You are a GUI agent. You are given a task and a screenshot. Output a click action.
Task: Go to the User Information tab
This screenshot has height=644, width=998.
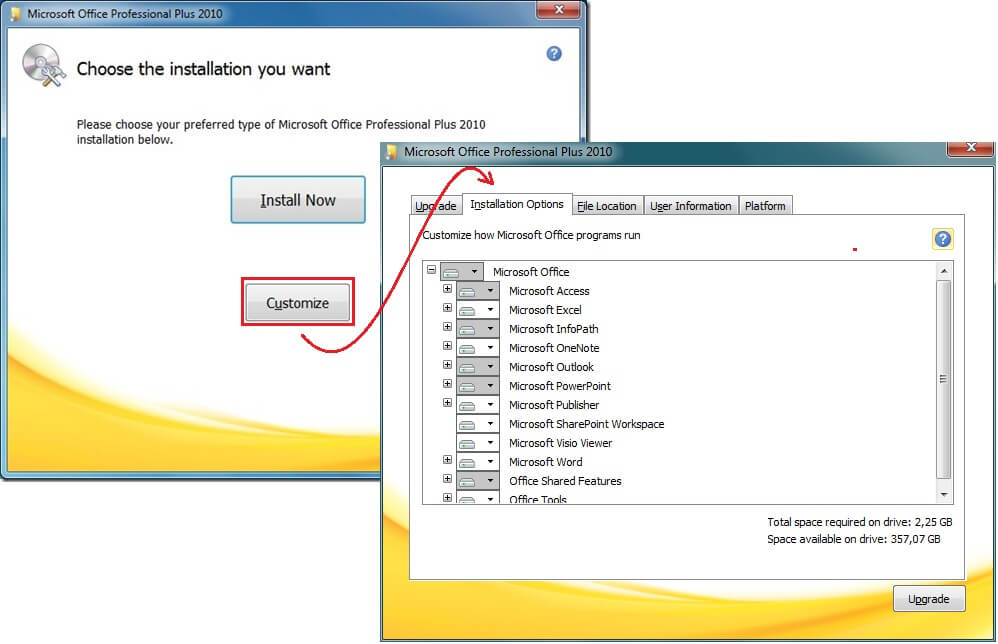(691, 206)
